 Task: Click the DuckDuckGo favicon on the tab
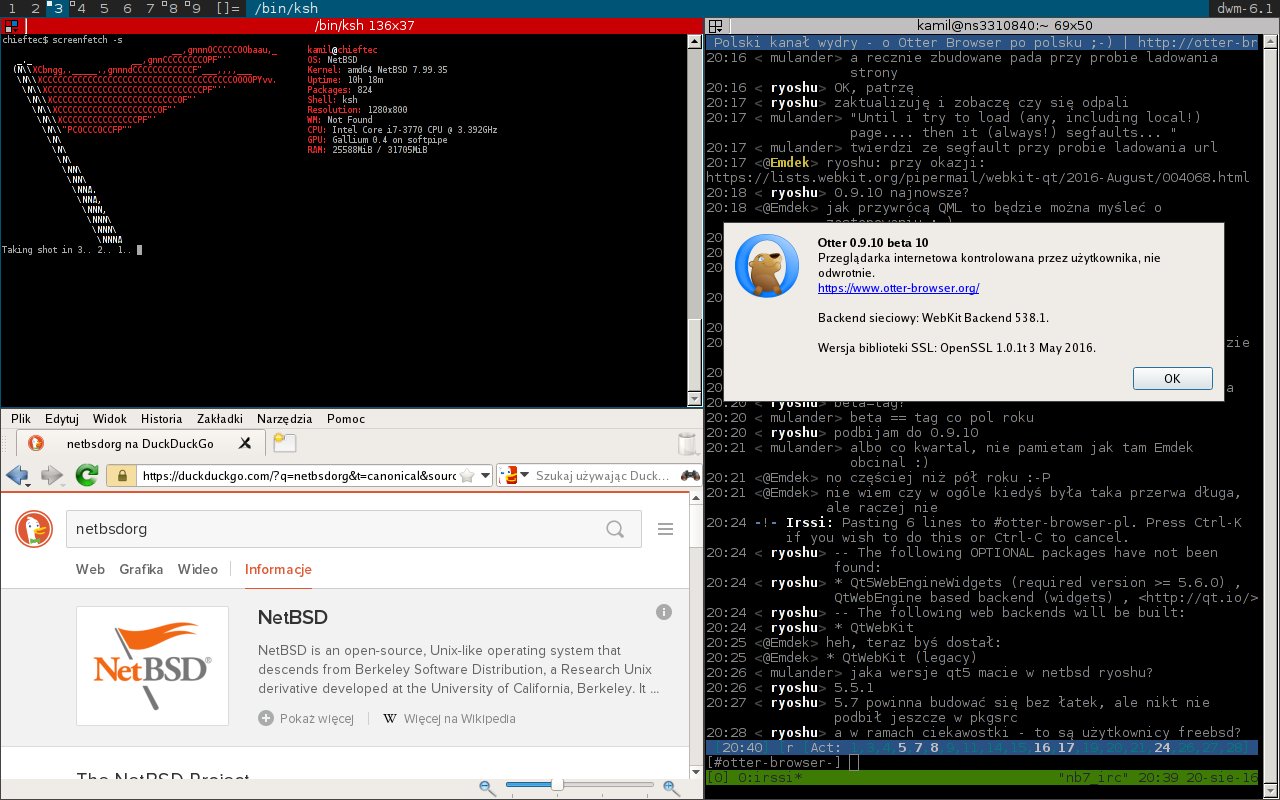click(35, 443)
